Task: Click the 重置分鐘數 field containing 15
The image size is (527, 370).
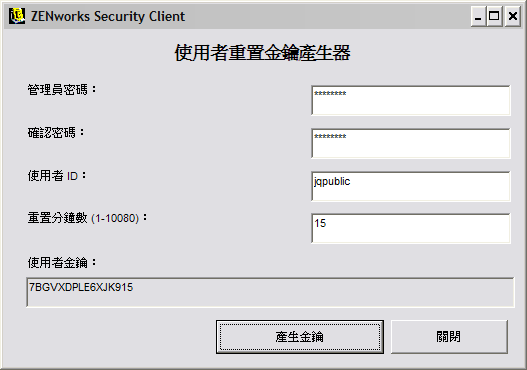Action: [411, 228]
